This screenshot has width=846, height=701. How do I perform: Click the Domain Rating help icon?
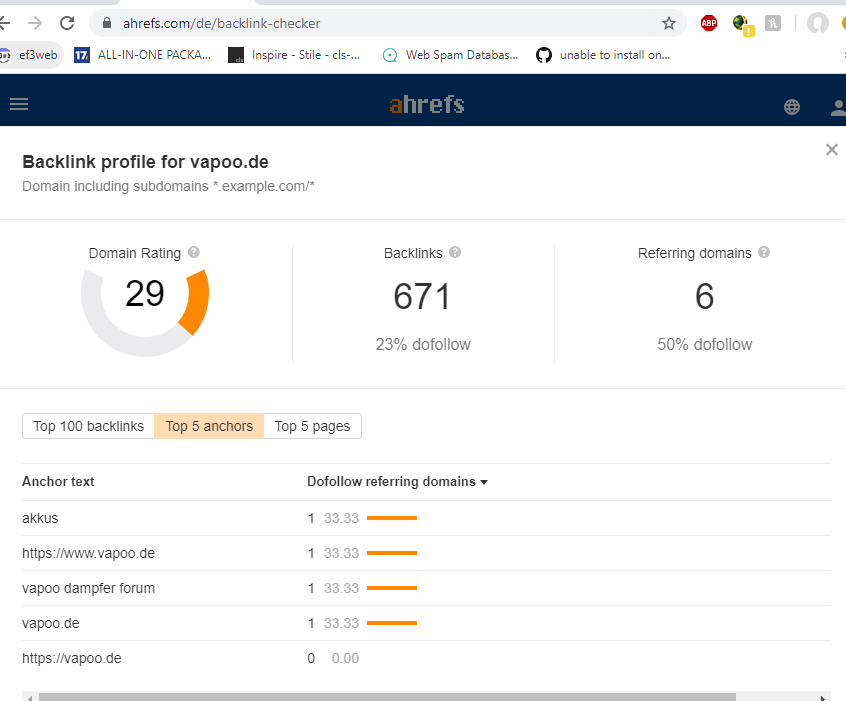194,253
